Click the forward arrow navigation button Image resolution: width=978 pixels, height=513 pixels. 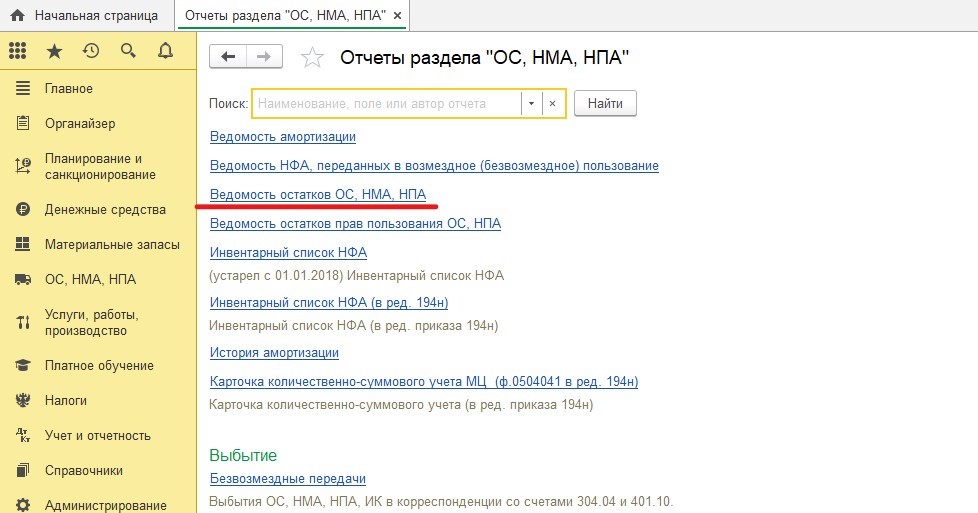tap(264, 57)
